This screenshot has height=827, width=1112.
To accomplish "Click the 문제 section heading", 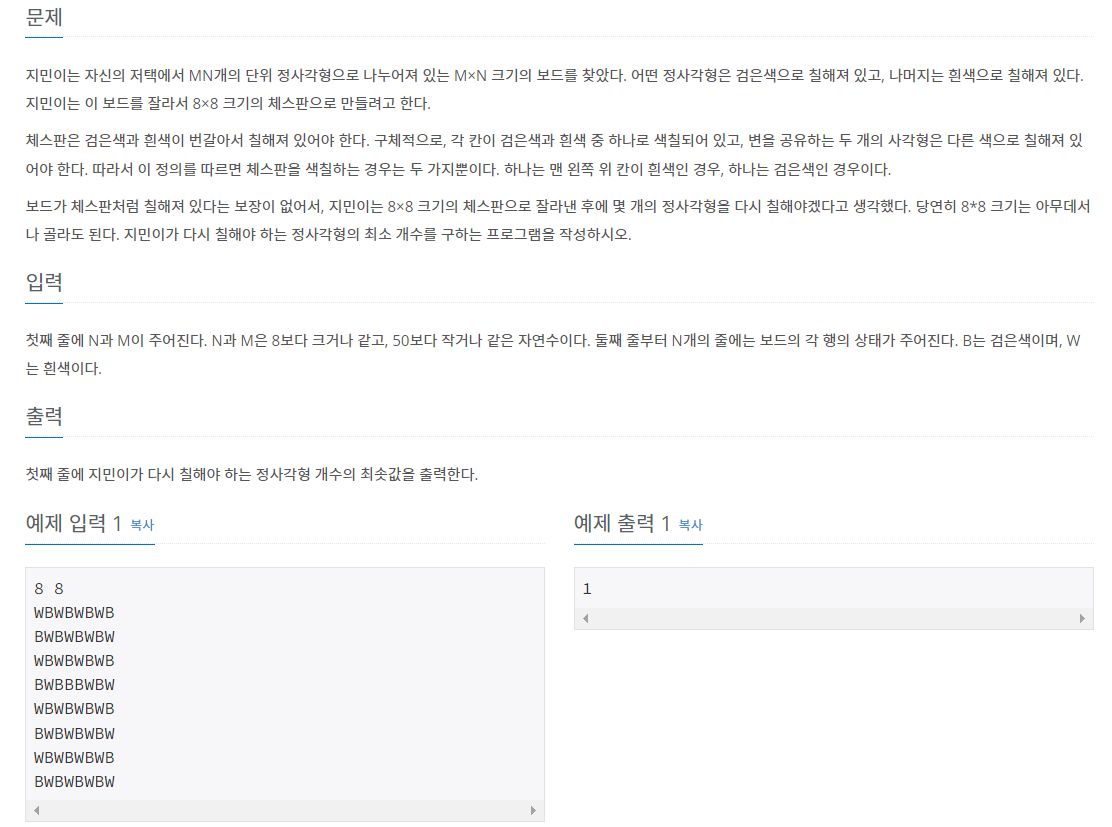I will [x=44, y=17].
